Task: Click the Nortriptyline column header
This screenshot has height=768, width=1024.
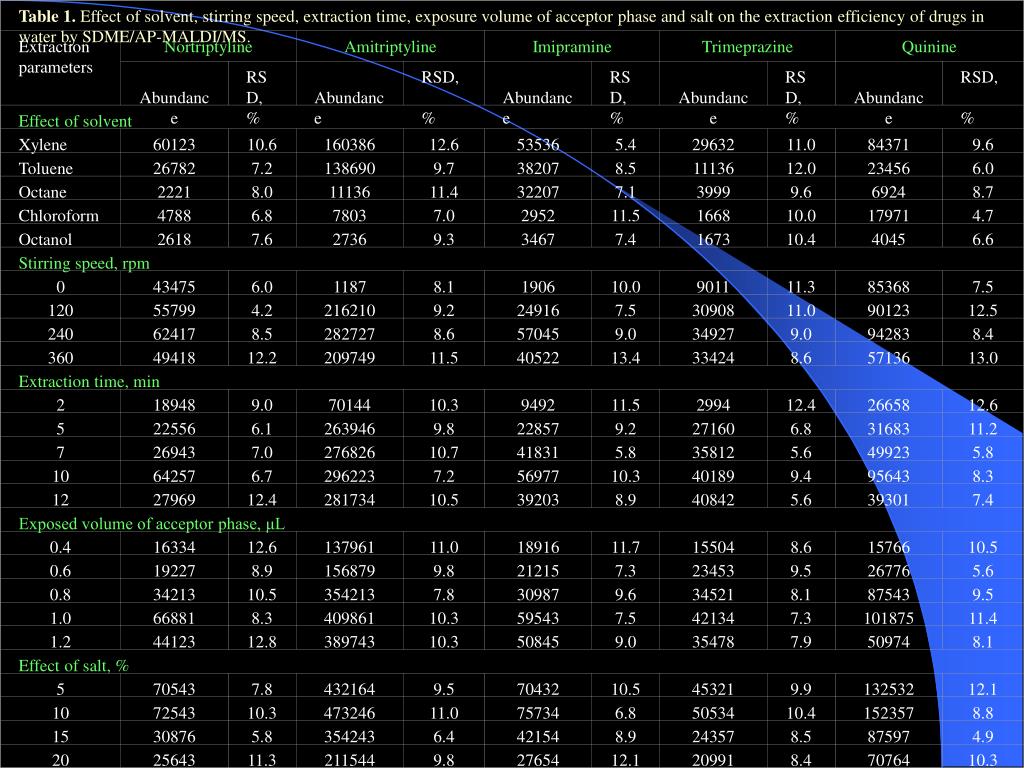Action: coord(208,47)
